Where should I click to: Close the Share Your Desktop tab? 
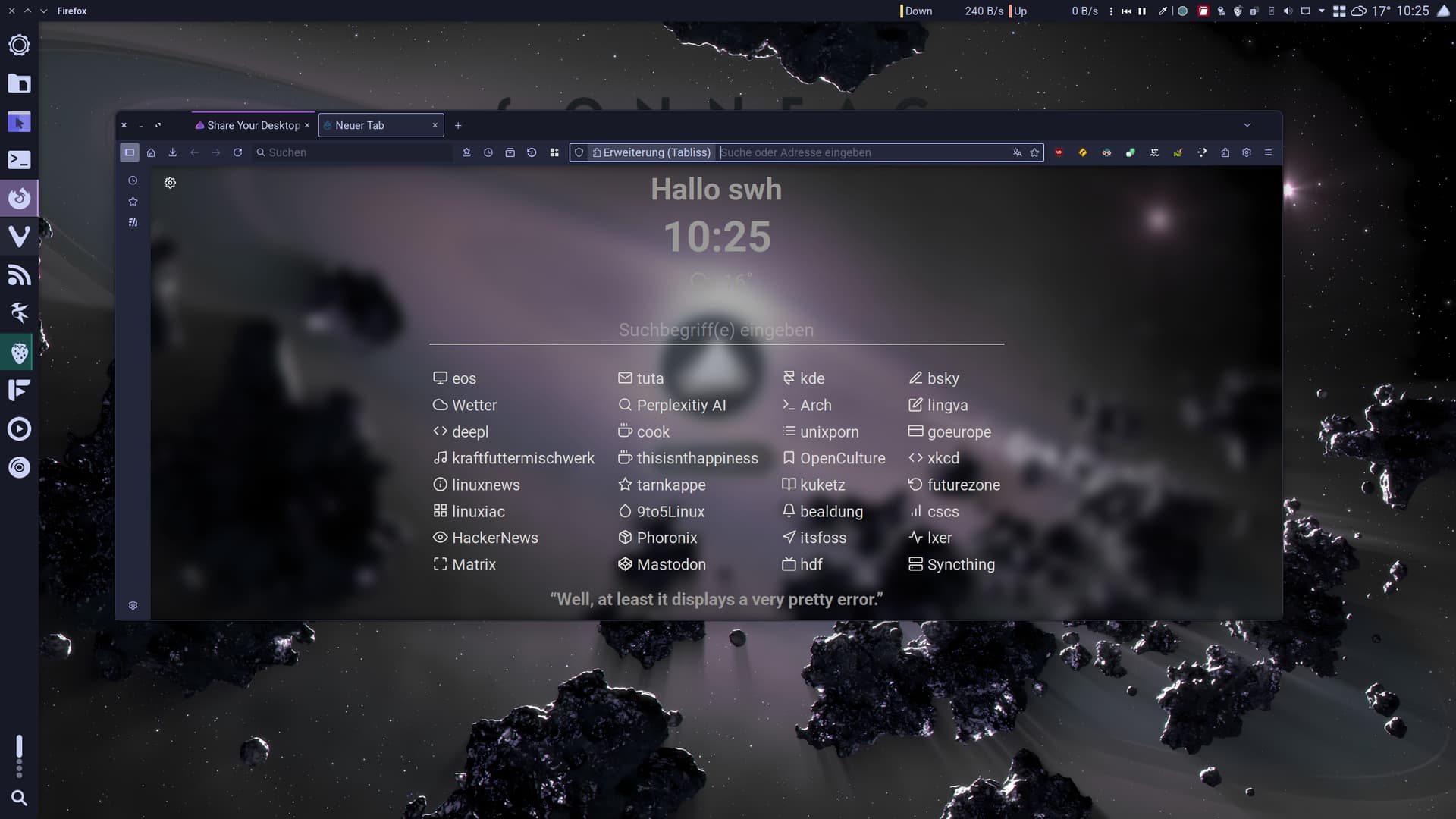coord(307,125)
